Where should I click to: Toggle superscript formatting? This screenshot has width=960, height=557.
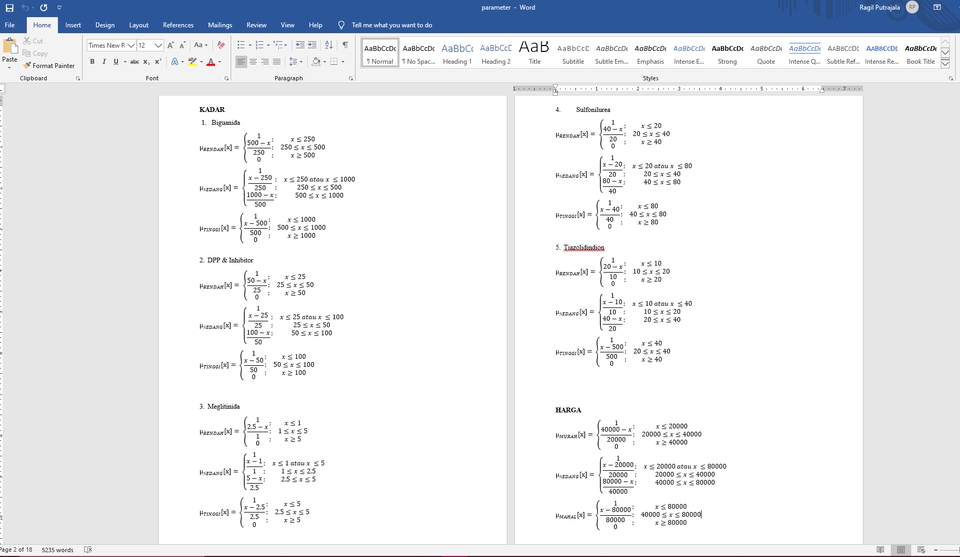[x=158, y=62]
